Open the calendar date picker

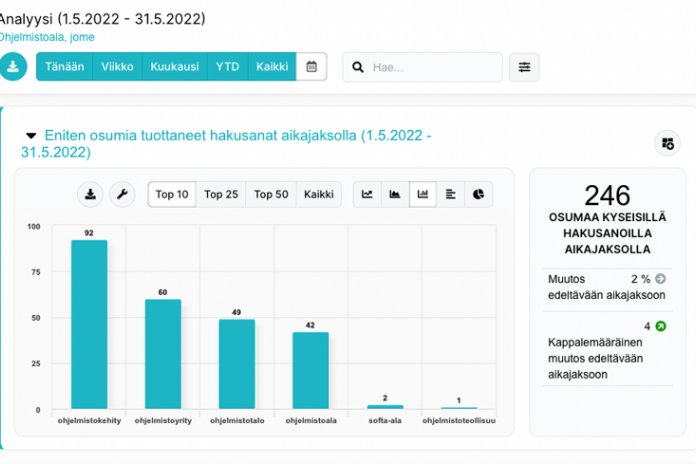click(311, 67)
